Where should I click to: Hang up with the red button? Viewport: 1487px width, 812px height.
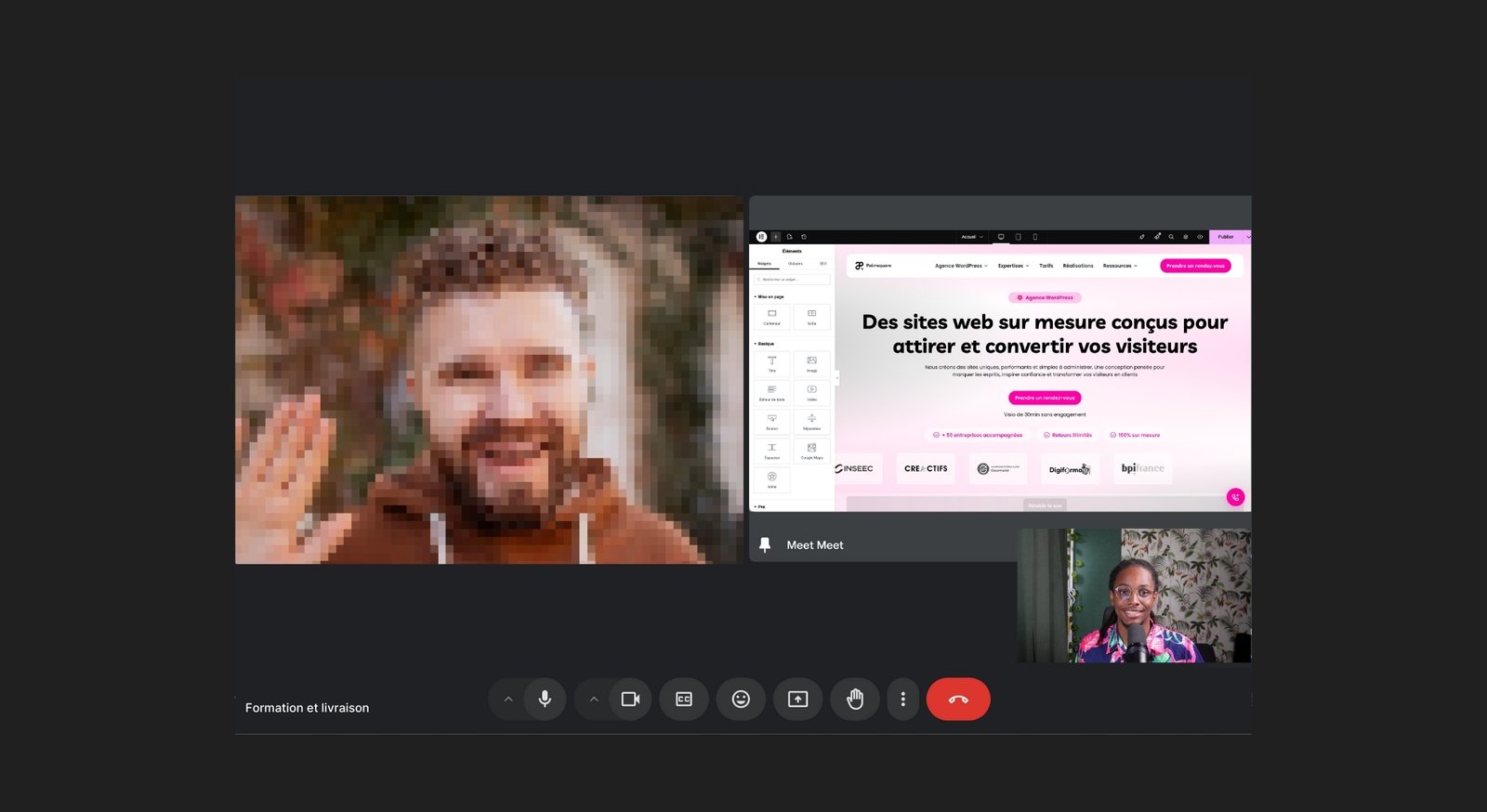coord(958,699)
